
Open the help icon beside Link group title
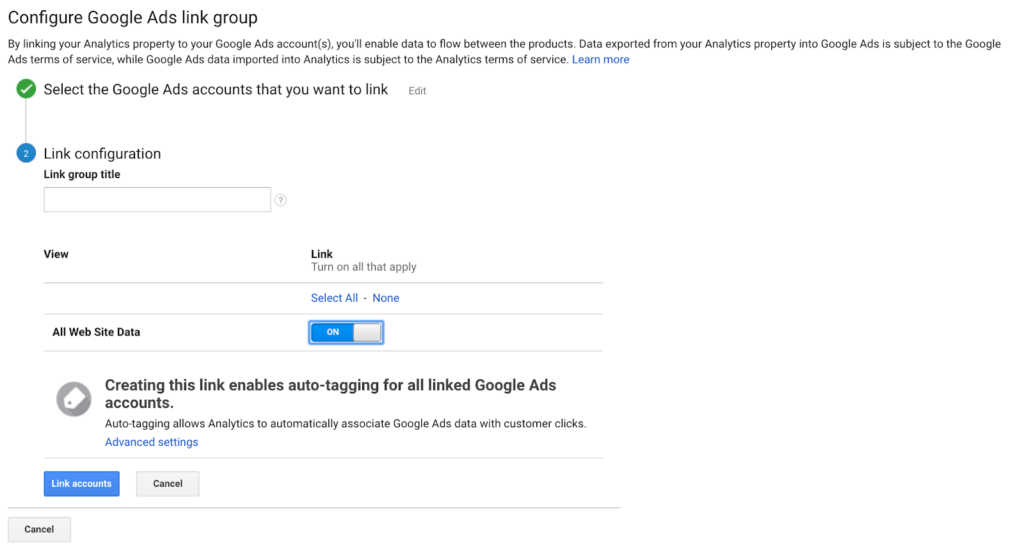pos(281,200)
